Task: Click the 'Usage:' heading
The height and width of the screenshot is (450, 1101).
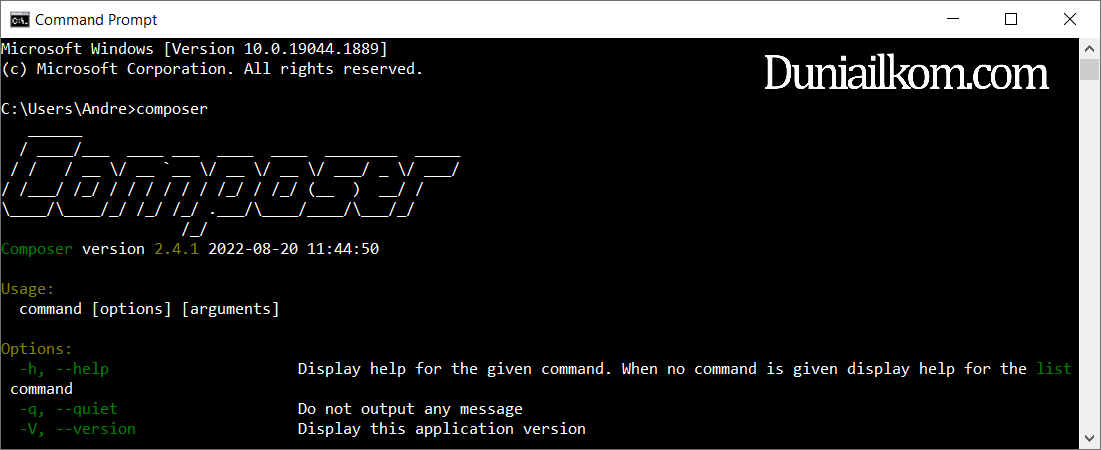Action: [x=28, y=289]
